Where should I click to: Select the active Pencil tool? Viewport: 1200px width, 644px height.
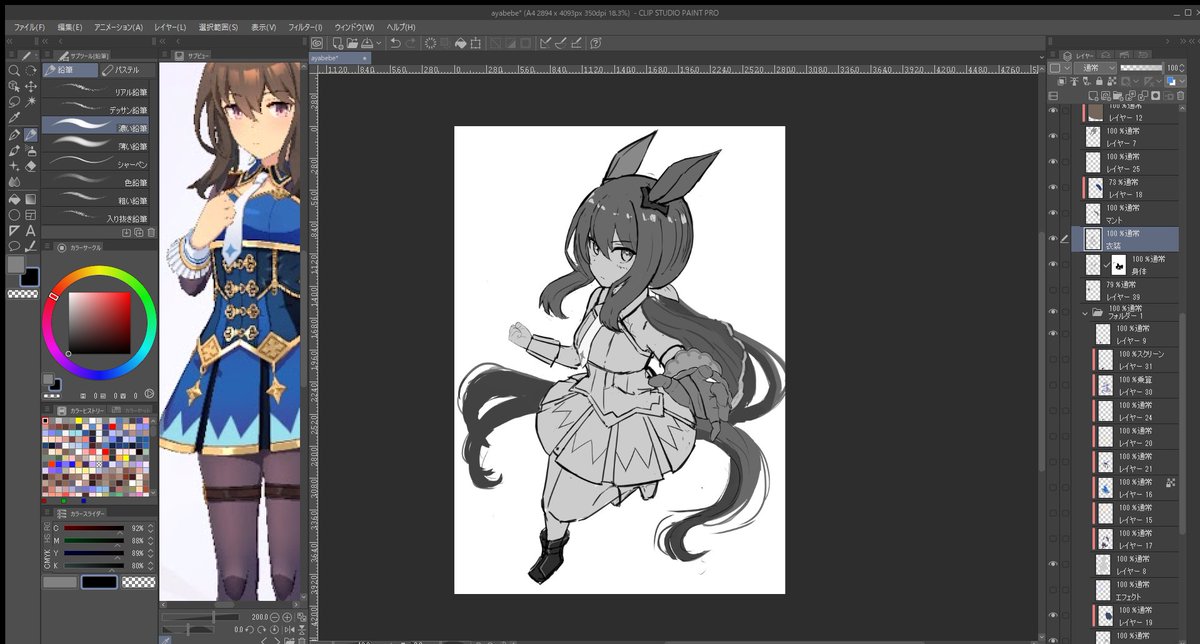(x=31, y=134)
